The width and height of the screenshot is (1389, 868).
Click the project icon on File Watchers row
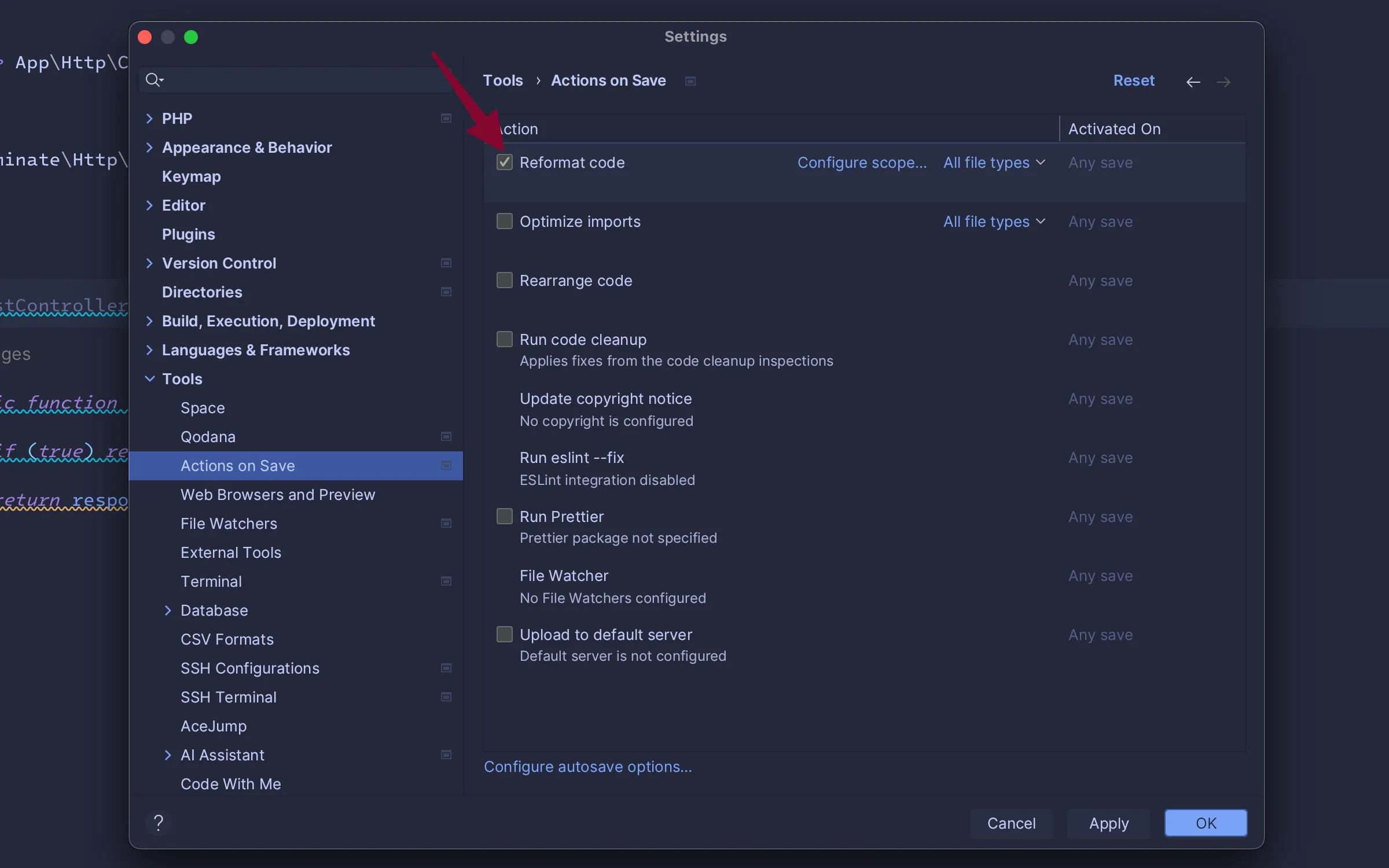pos(446,524)
